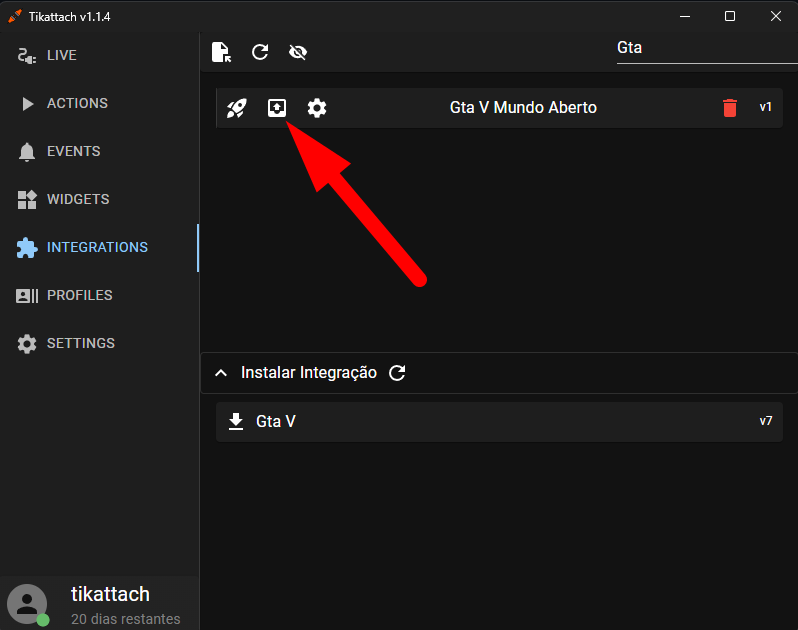This screenshot has width=798, height=630.
Task: Open the WIDGETS section
Action: point(99,199)
